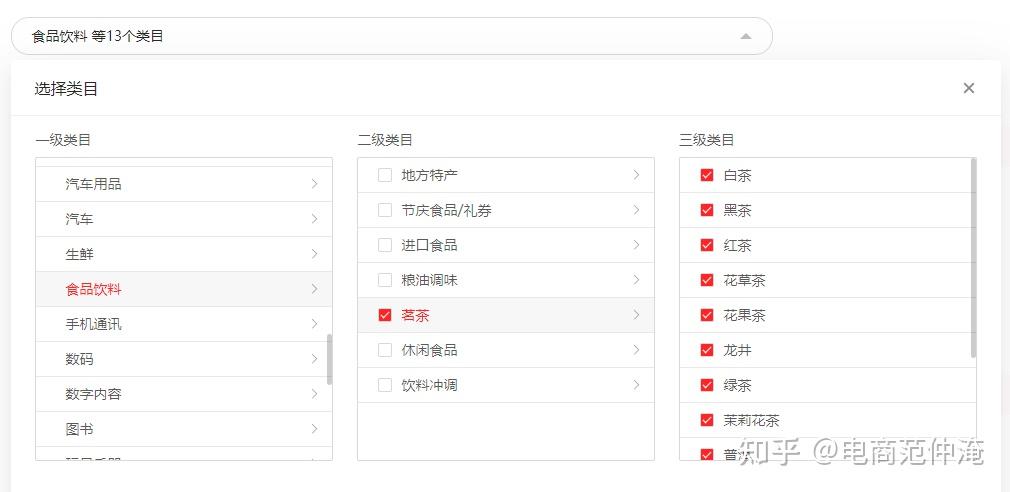Choose 数字内容 from the category list

coord(94,394)
